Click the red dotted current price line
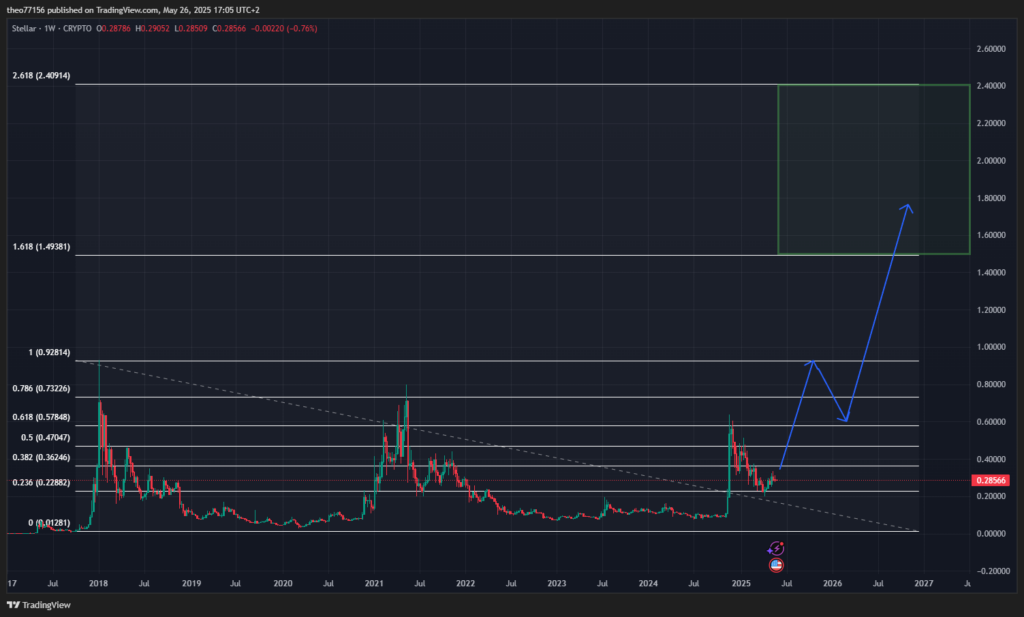The image size is (1024, 617). pos(600,479)
